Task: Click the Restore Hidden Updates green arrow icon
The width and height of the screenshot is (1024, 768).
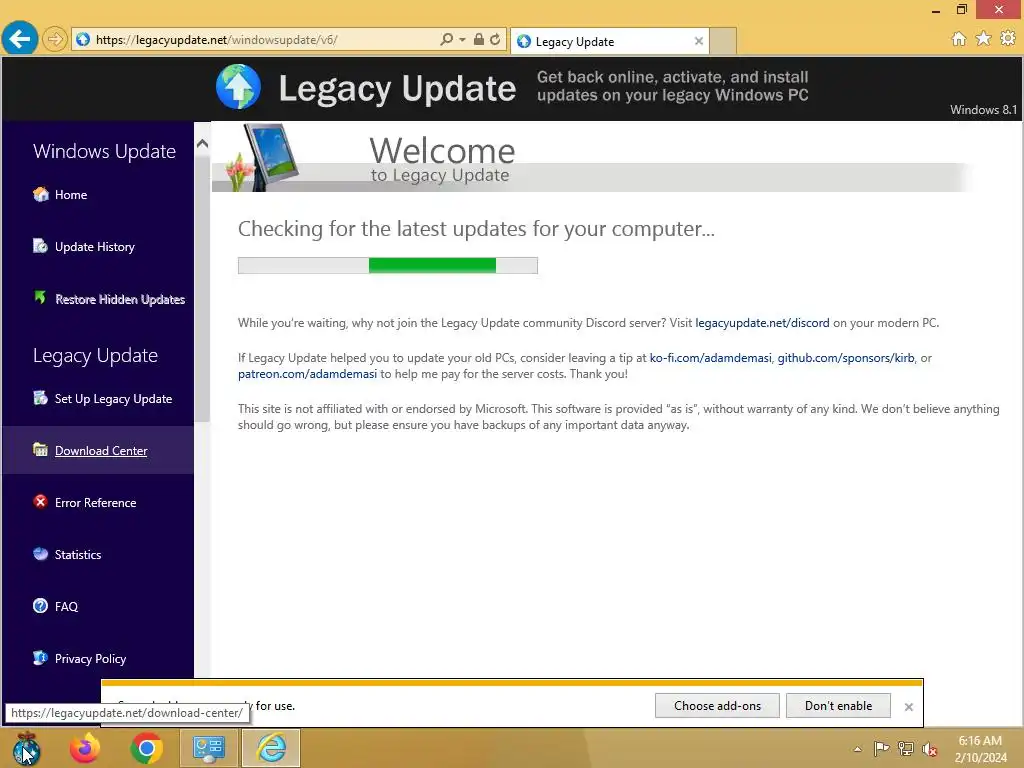Action: pos(40,298)
